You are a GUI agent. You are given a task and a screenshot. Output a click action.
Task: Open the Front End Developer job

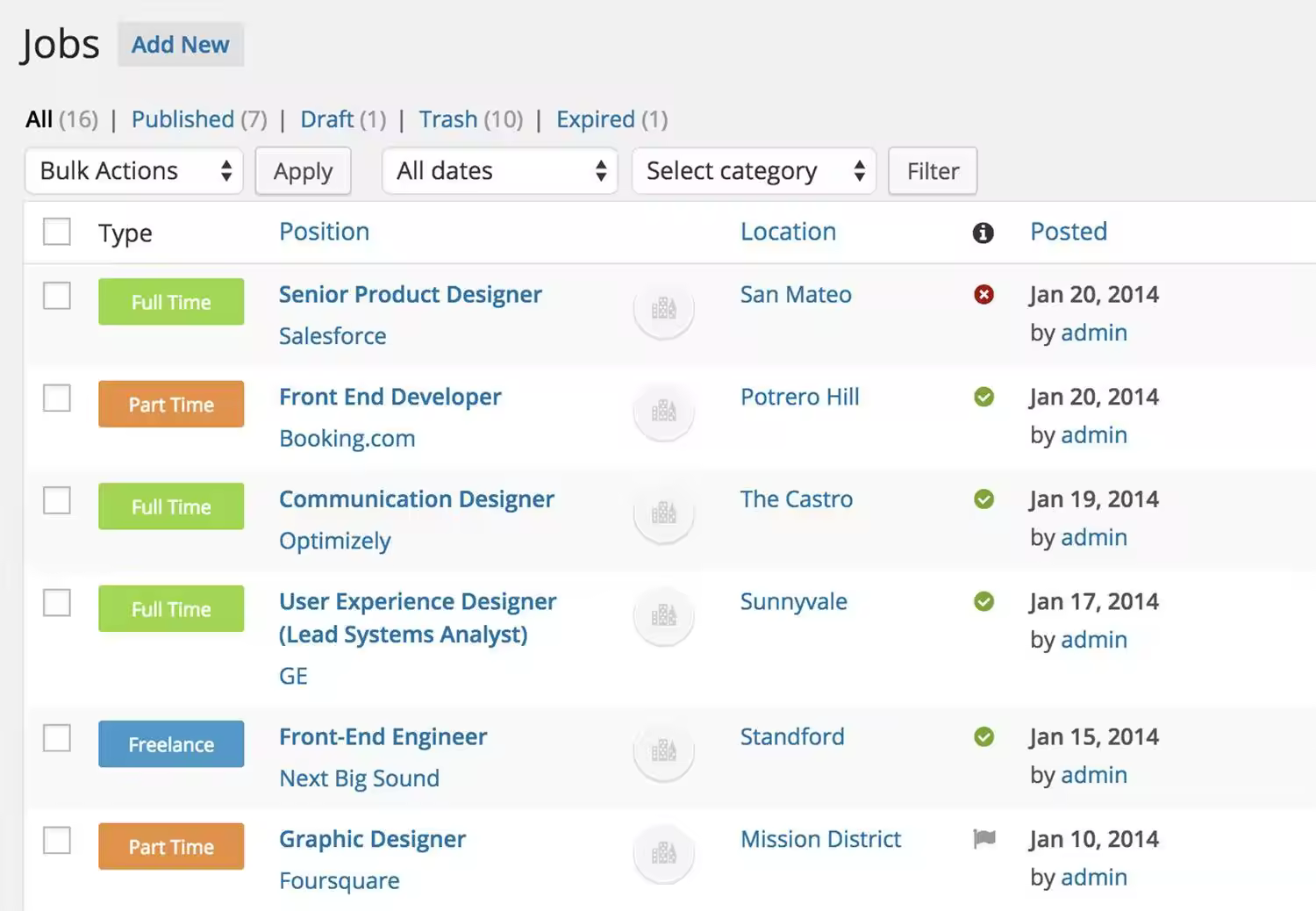click(390, 398)
